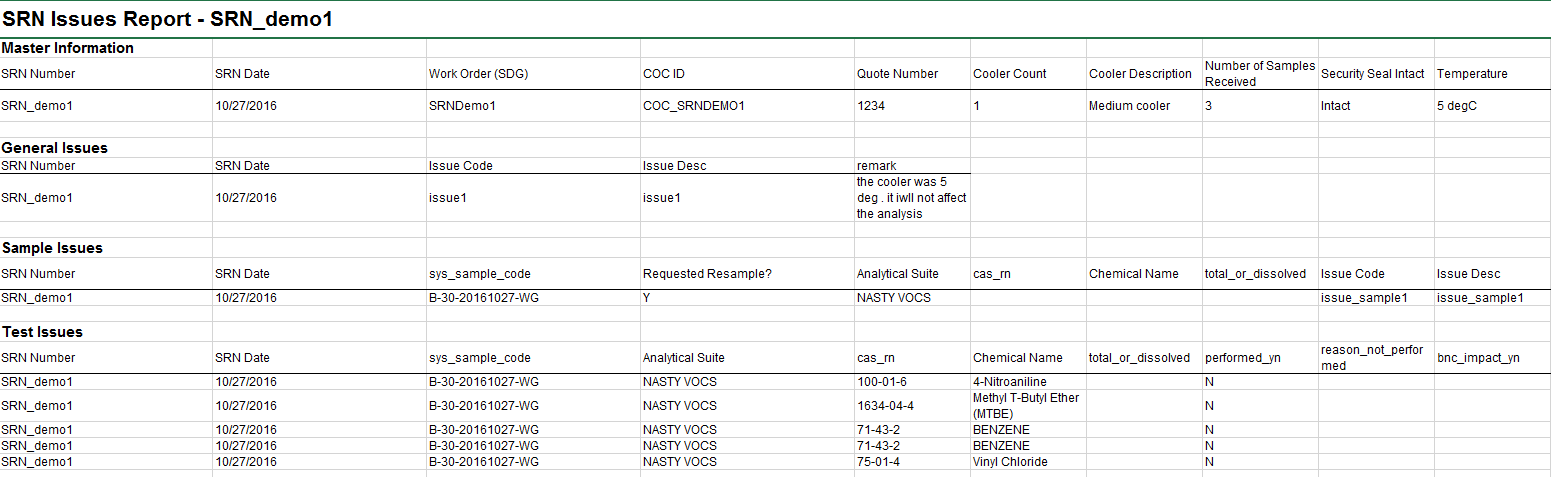Select the Security Seal value Intact
This screenshot has height=477, width=1551.
[x=1335, y=106]
